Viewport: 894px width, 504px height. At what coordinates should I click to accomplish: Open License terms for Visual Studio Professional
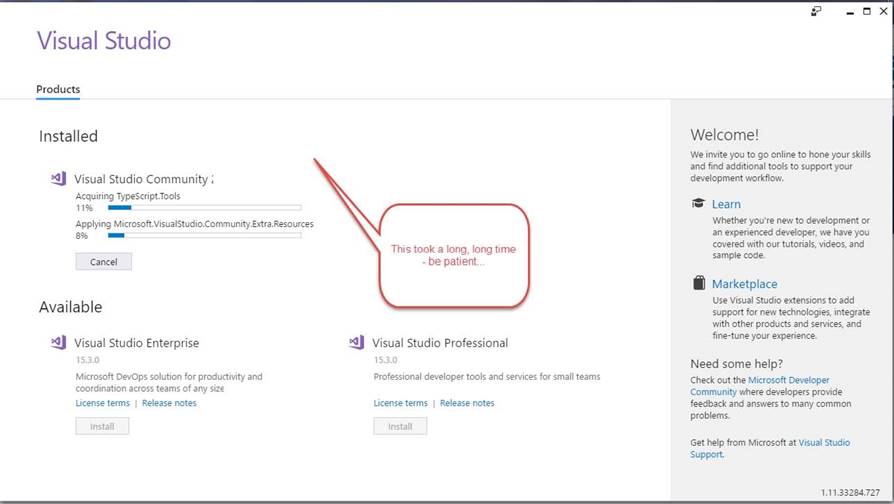pos(400,403)
